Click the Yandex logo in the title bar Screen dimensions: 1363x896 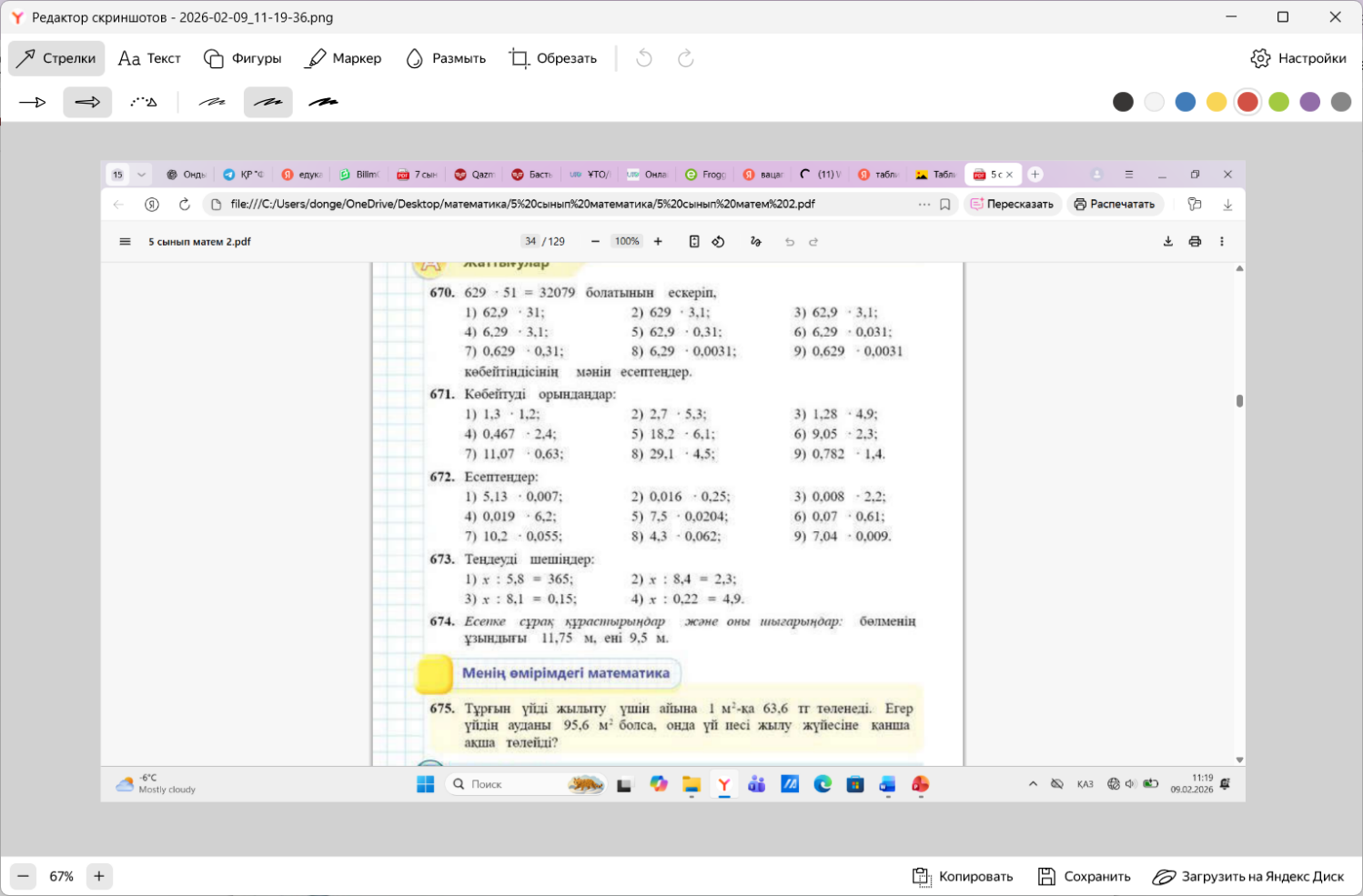(x=16, y=17)
